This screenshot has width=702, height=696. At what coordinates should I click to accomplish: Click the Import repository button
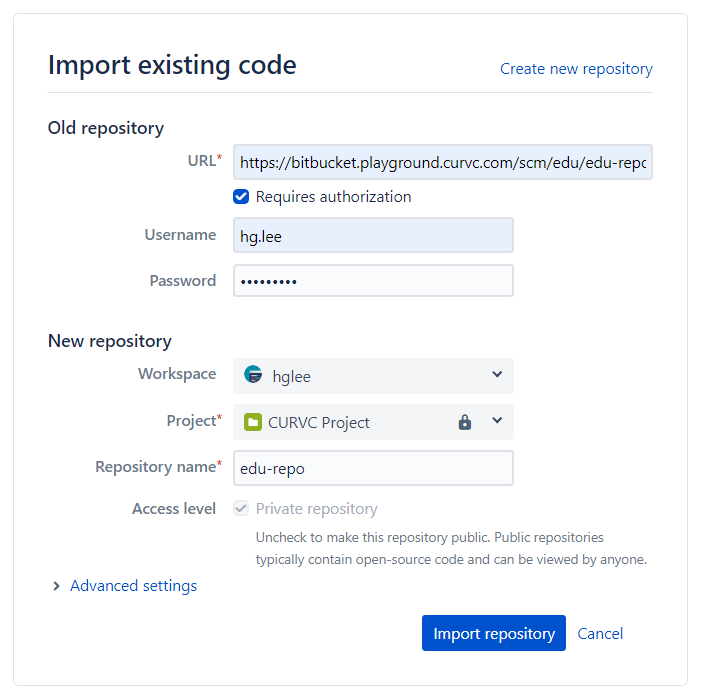point(494,633)
